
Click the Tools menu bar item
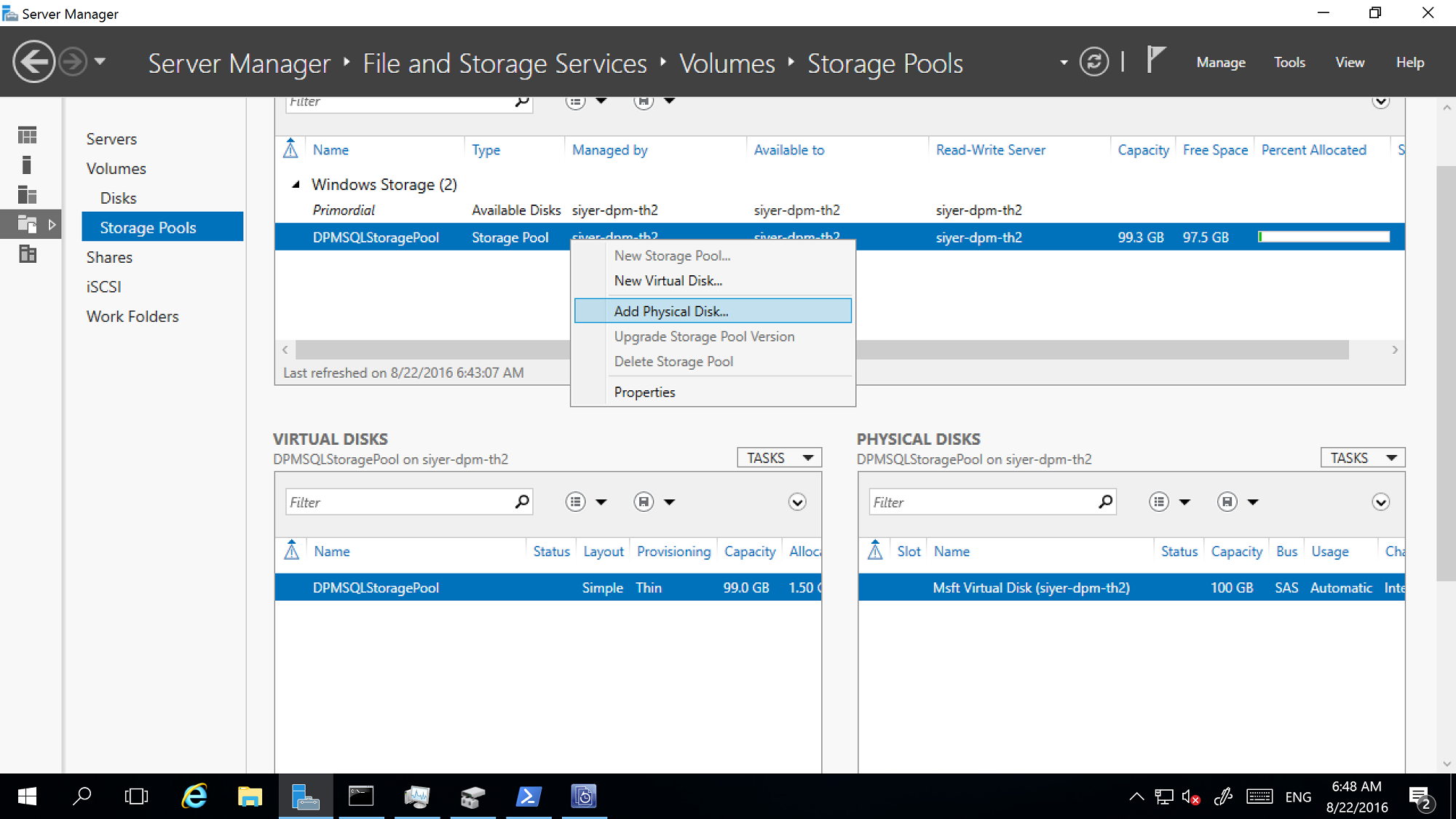tap(1289, 62)
